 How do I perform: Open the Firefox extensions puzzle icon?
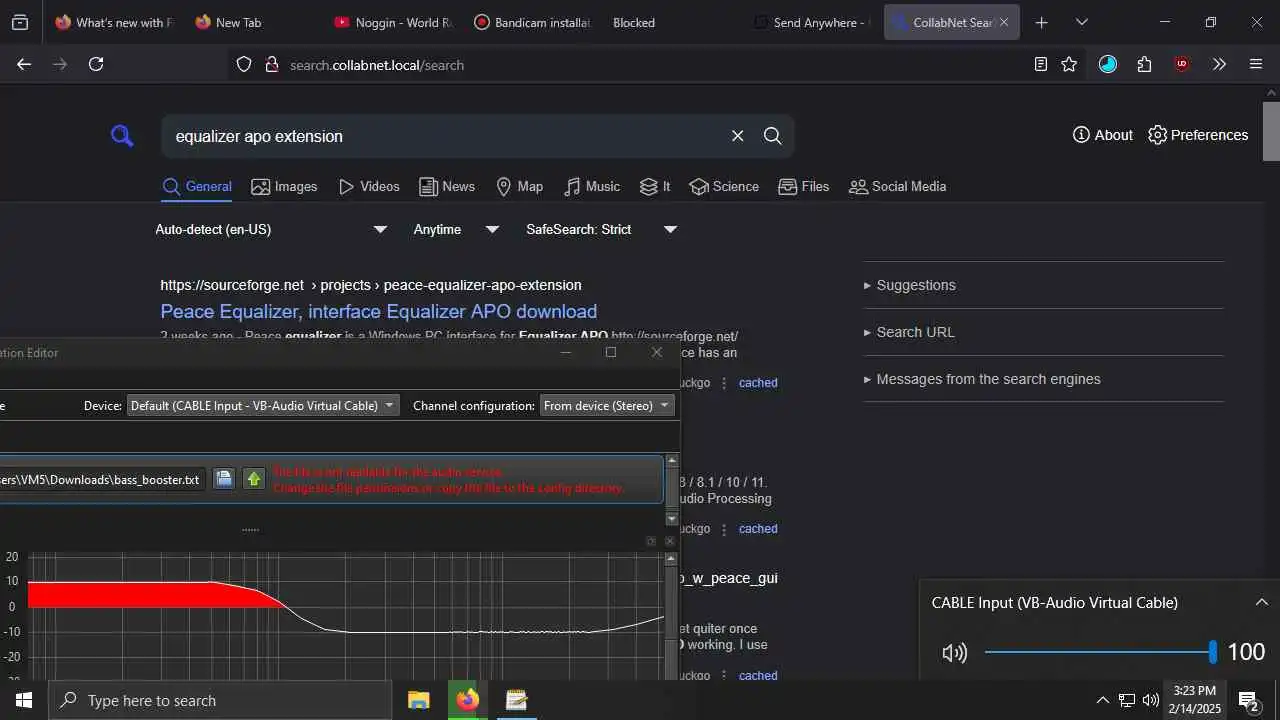click(1144, 64)
